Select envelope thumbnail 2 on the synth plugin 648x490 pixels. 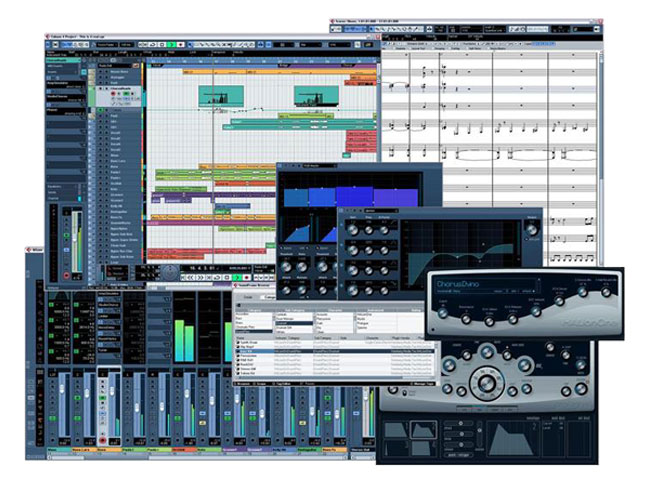tap(423, 432)
